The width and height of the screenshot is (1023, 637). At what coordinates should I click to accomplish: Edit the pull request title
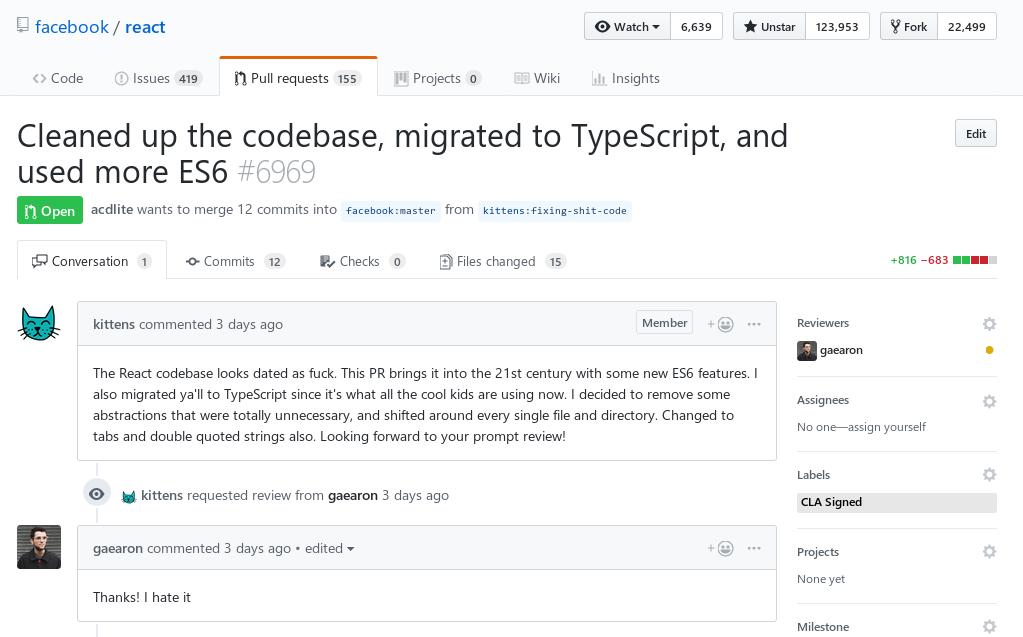click(x=975, y=134)
